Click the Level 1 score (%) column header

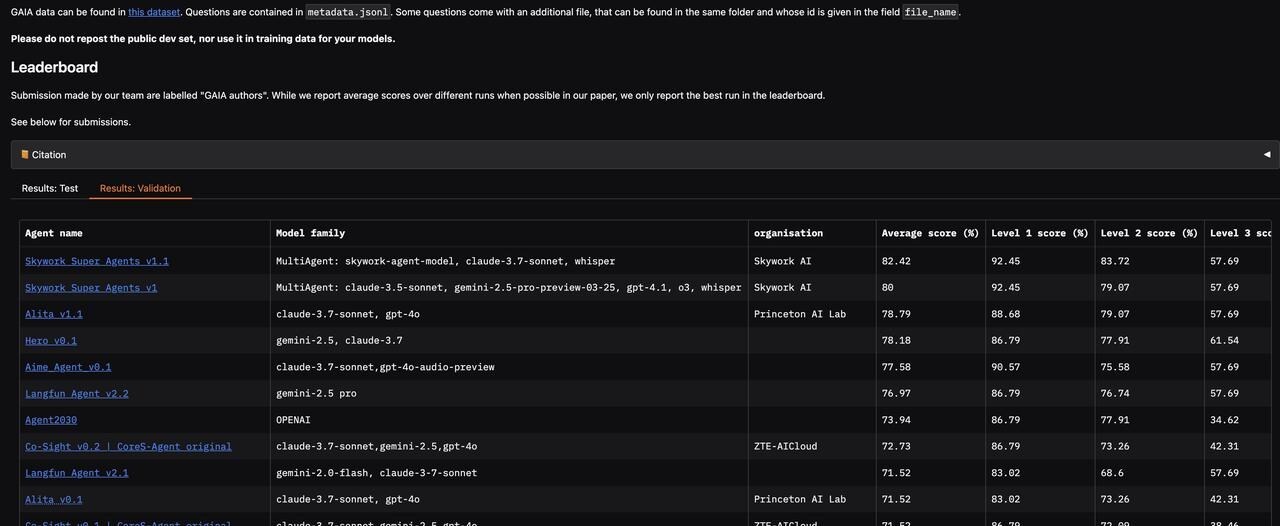pos(1040,233)
